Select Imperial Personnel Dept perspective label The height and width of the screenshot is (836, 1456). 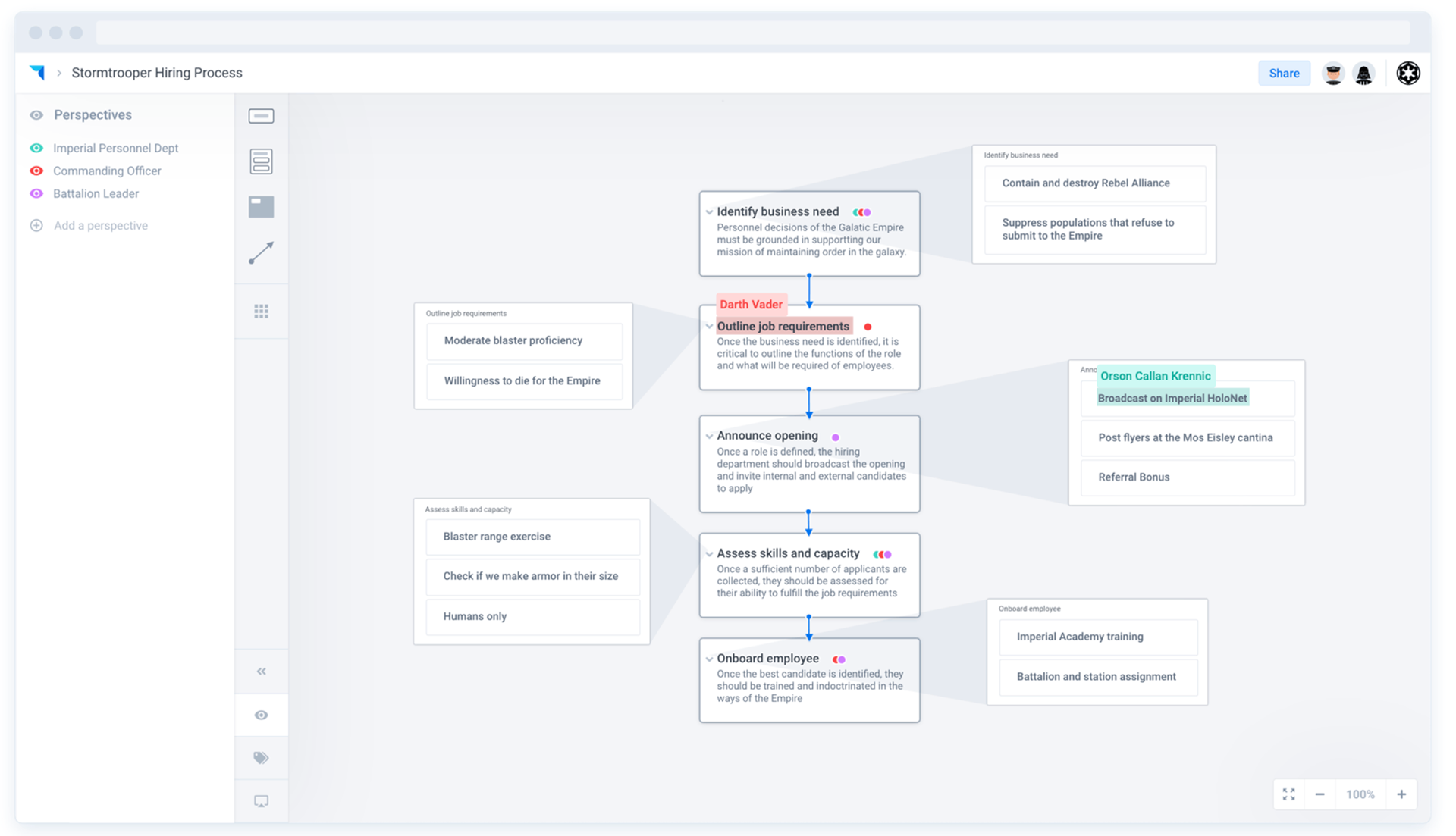tap(116, 148)
